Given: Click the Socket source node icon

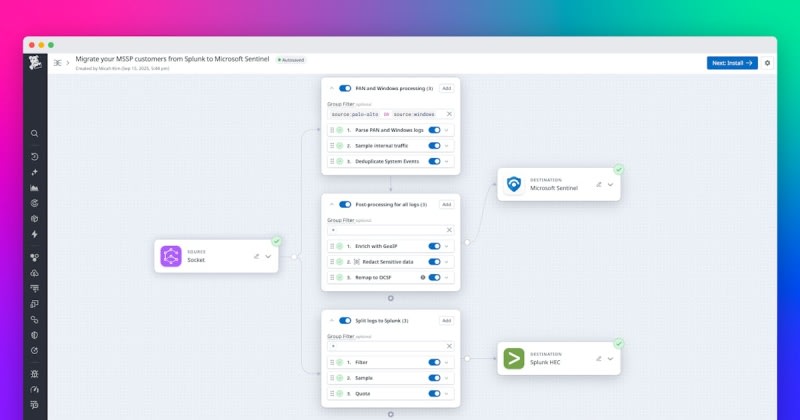Looking at the screenshot, I should click(169, 257).
